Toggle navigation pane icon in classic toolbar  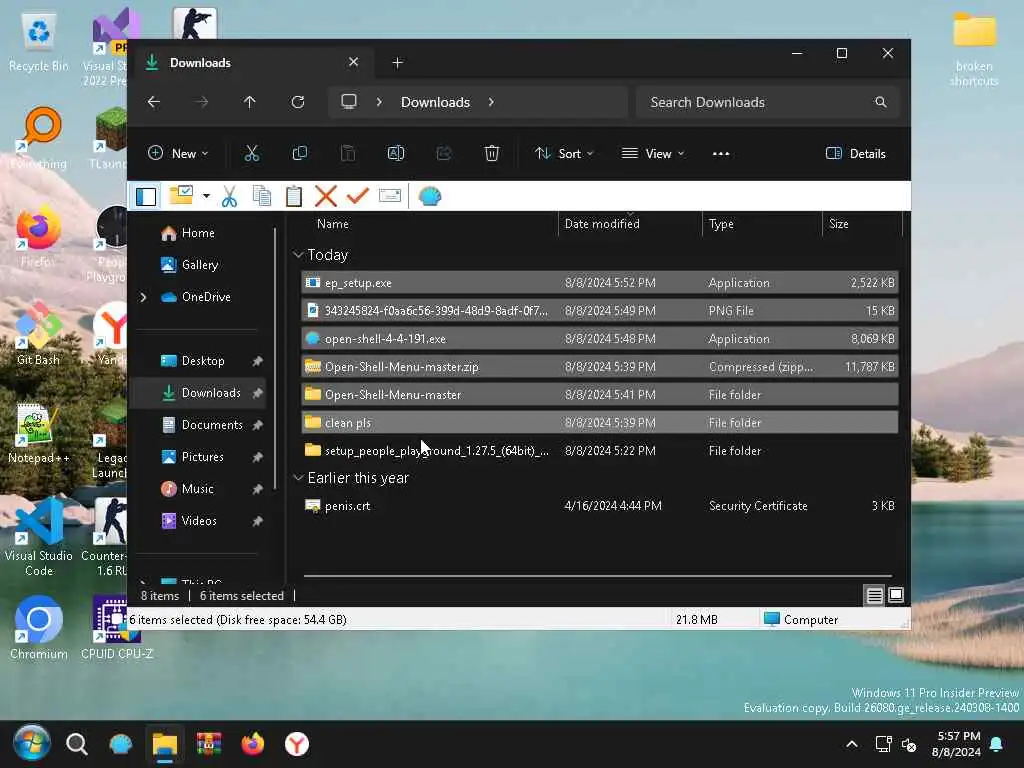pyautogui.click(x=146, y=196)
